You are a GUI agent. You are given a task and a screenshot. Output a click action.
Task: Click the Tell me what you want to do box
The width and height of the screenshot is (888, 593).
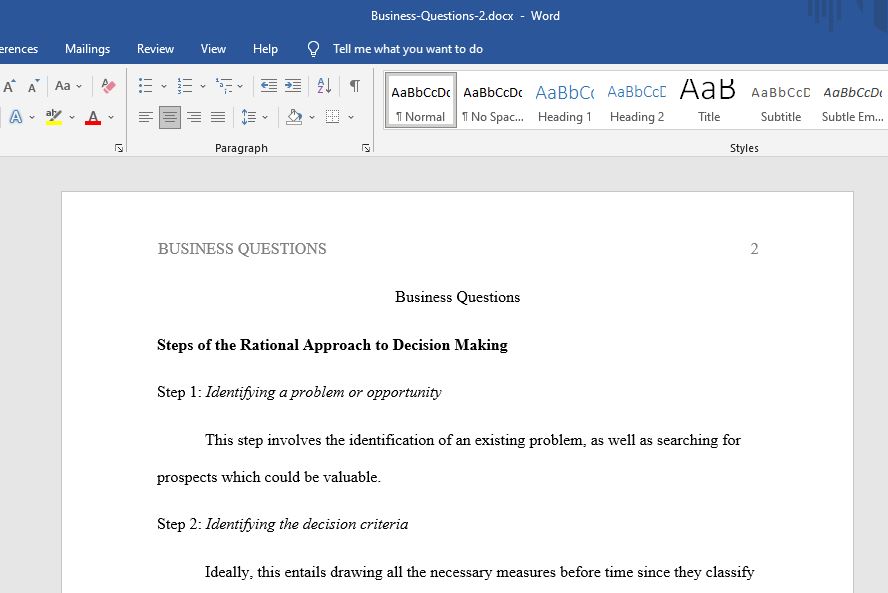tap(407, 49)
